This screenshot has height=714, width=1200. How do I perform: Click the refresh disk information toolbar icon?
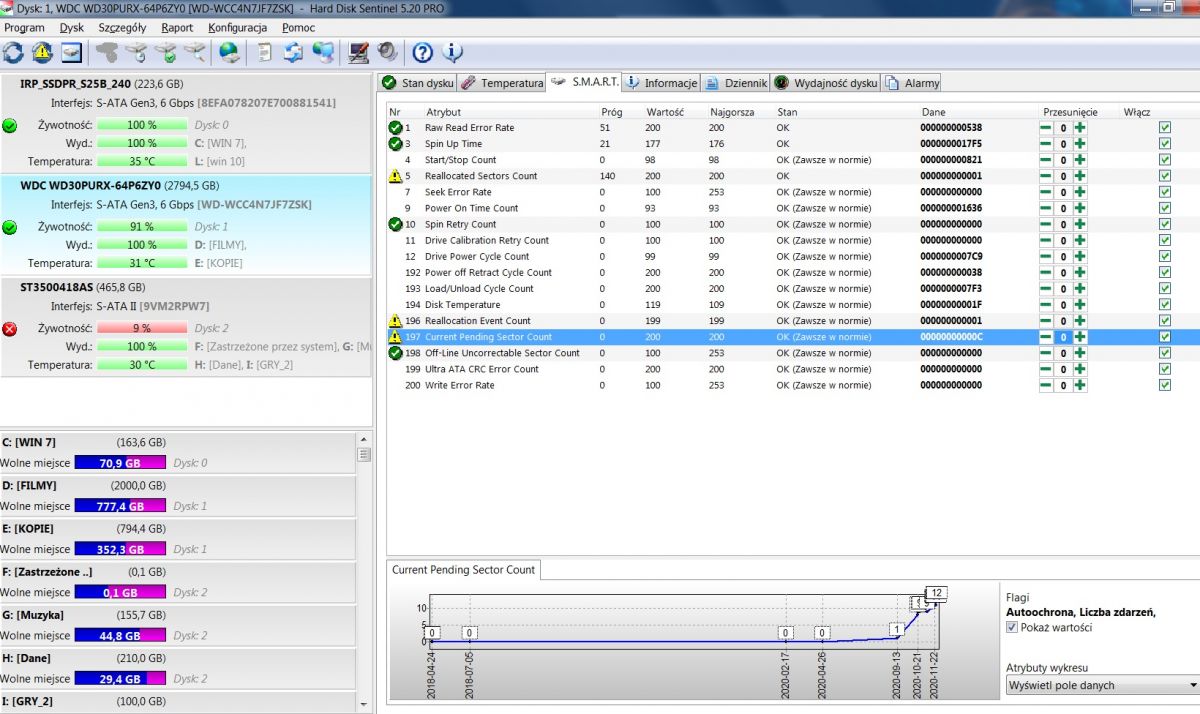(14, 52)
